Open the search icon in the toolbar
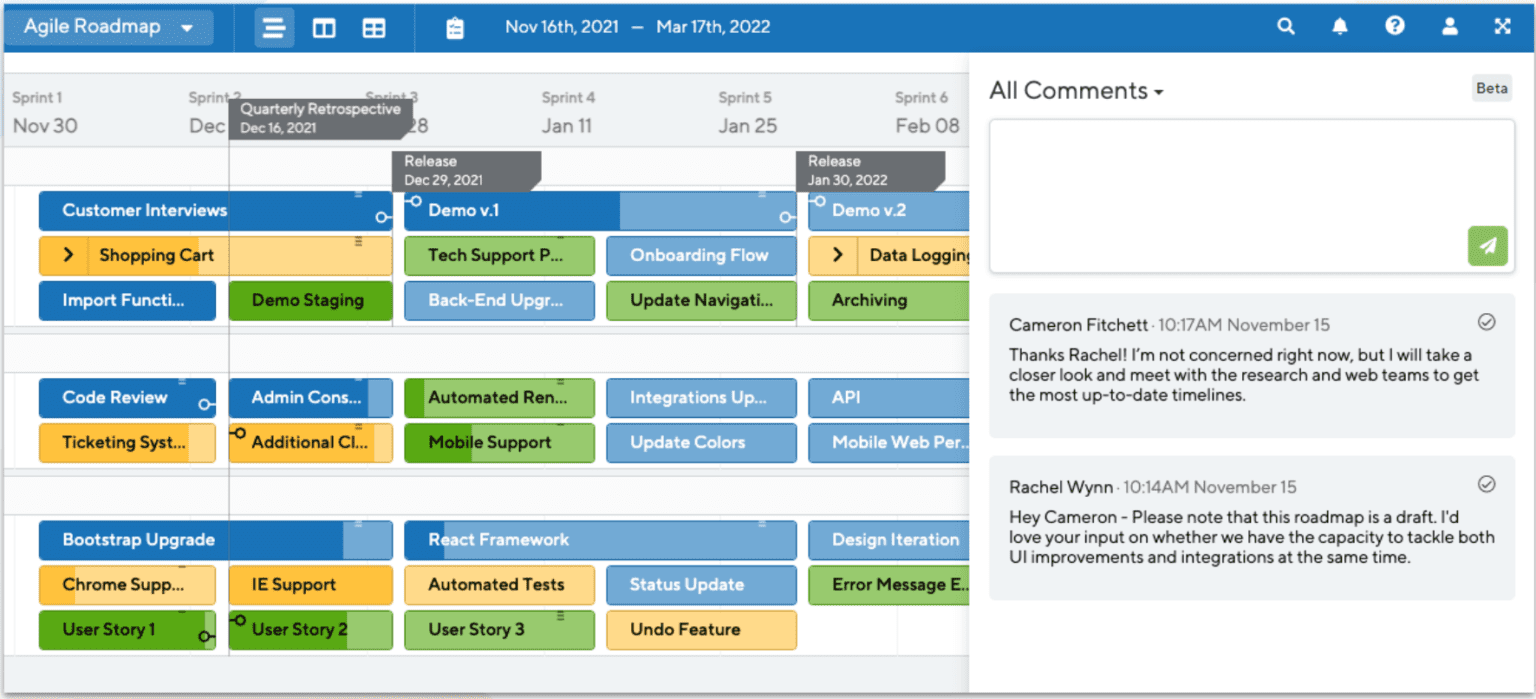This screenshot has width=1536, height=699. (1286, 26)
